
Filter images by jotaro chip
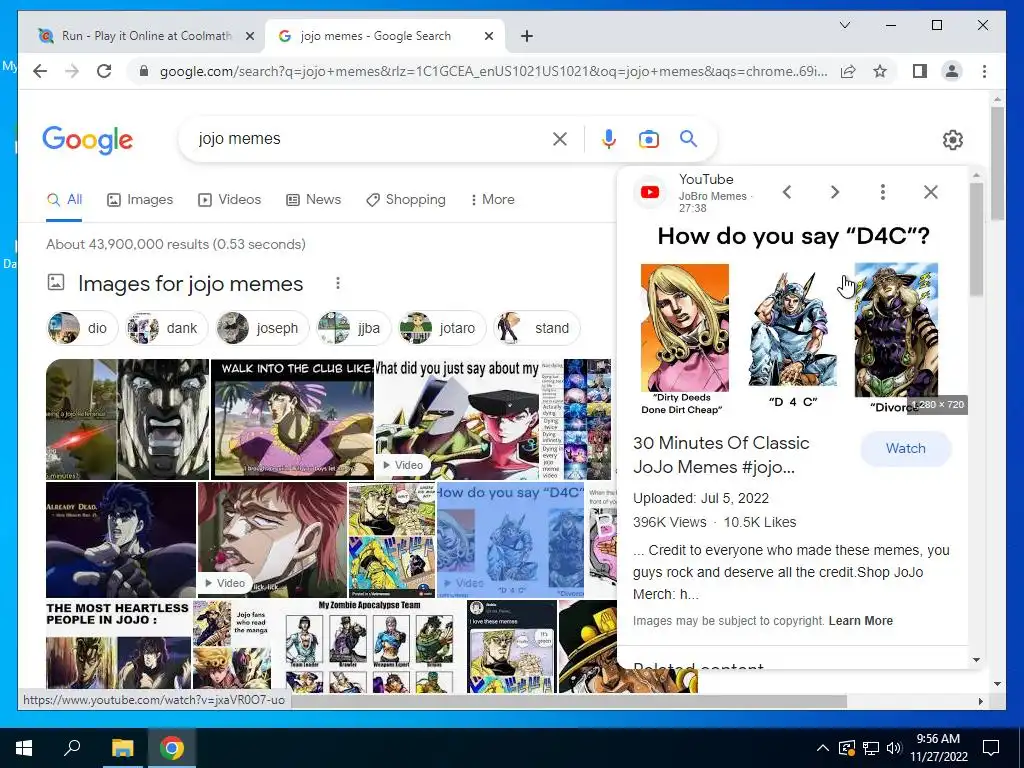coord(441,328)
